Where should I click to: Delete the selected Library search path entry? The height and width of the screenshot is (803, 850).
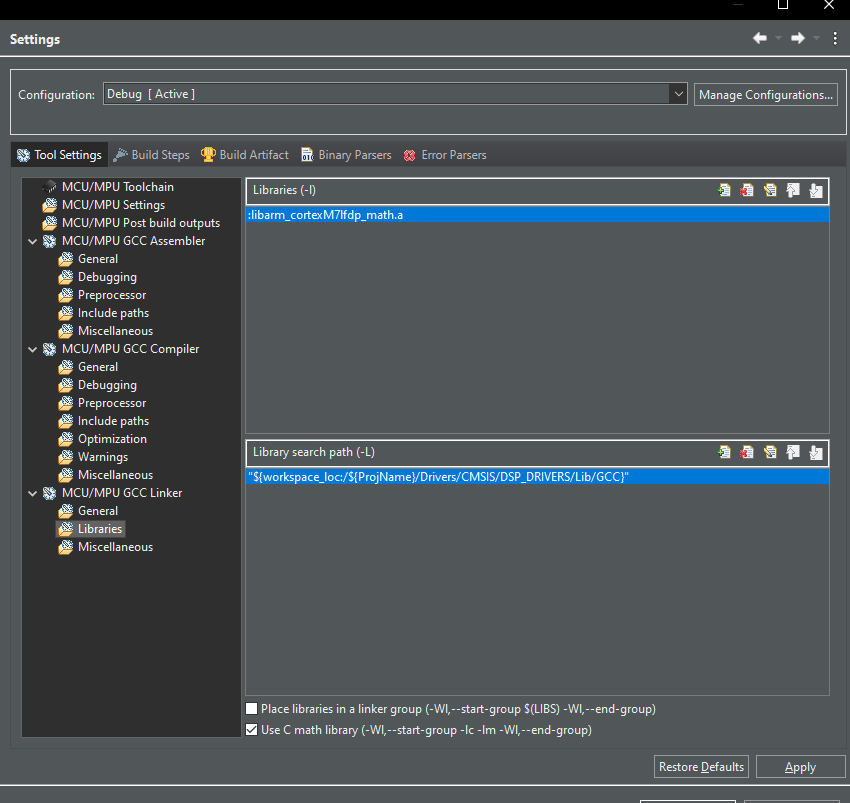pyautogui.click(x=747, y=452)
